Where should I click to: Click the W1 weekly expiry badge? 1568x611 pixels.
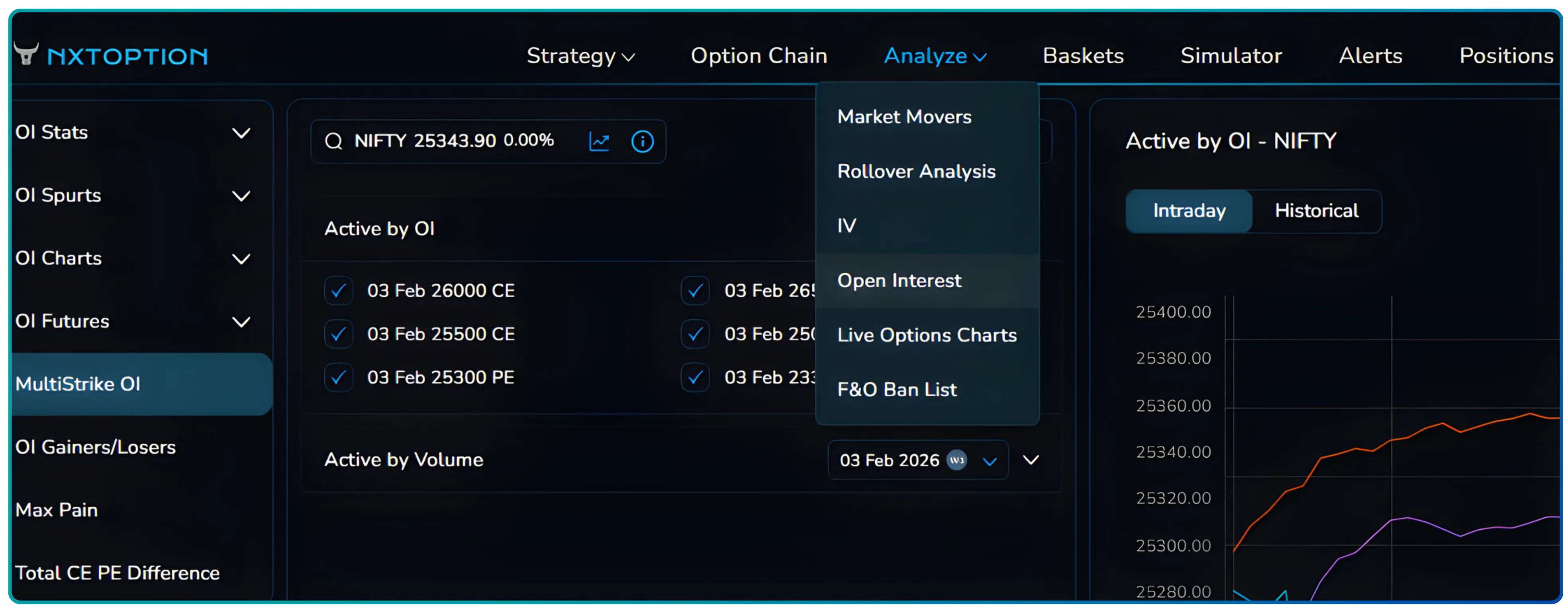click(x=957, y=461)
